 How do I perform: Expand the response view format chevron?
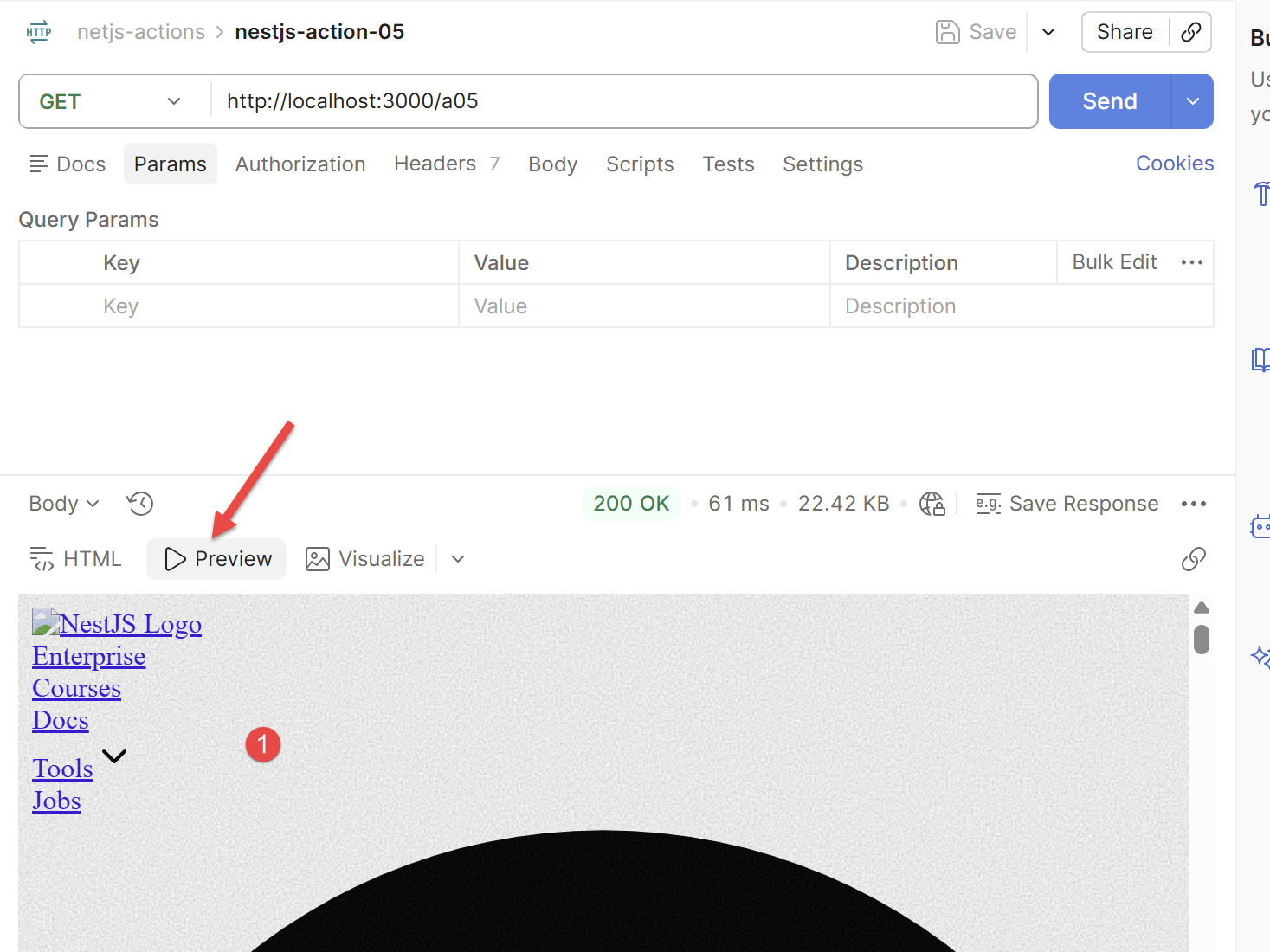(x=458, y=559)
